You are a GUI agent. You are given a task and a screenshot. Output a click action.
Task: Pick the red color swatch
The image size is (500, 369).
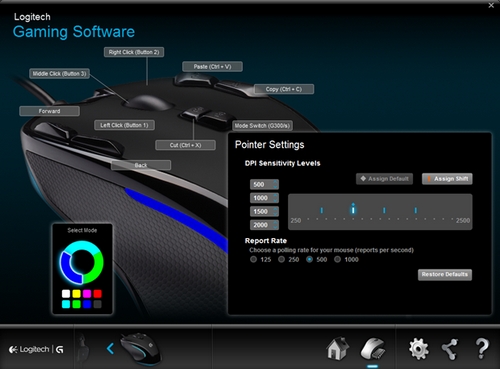tap(97, 294)
